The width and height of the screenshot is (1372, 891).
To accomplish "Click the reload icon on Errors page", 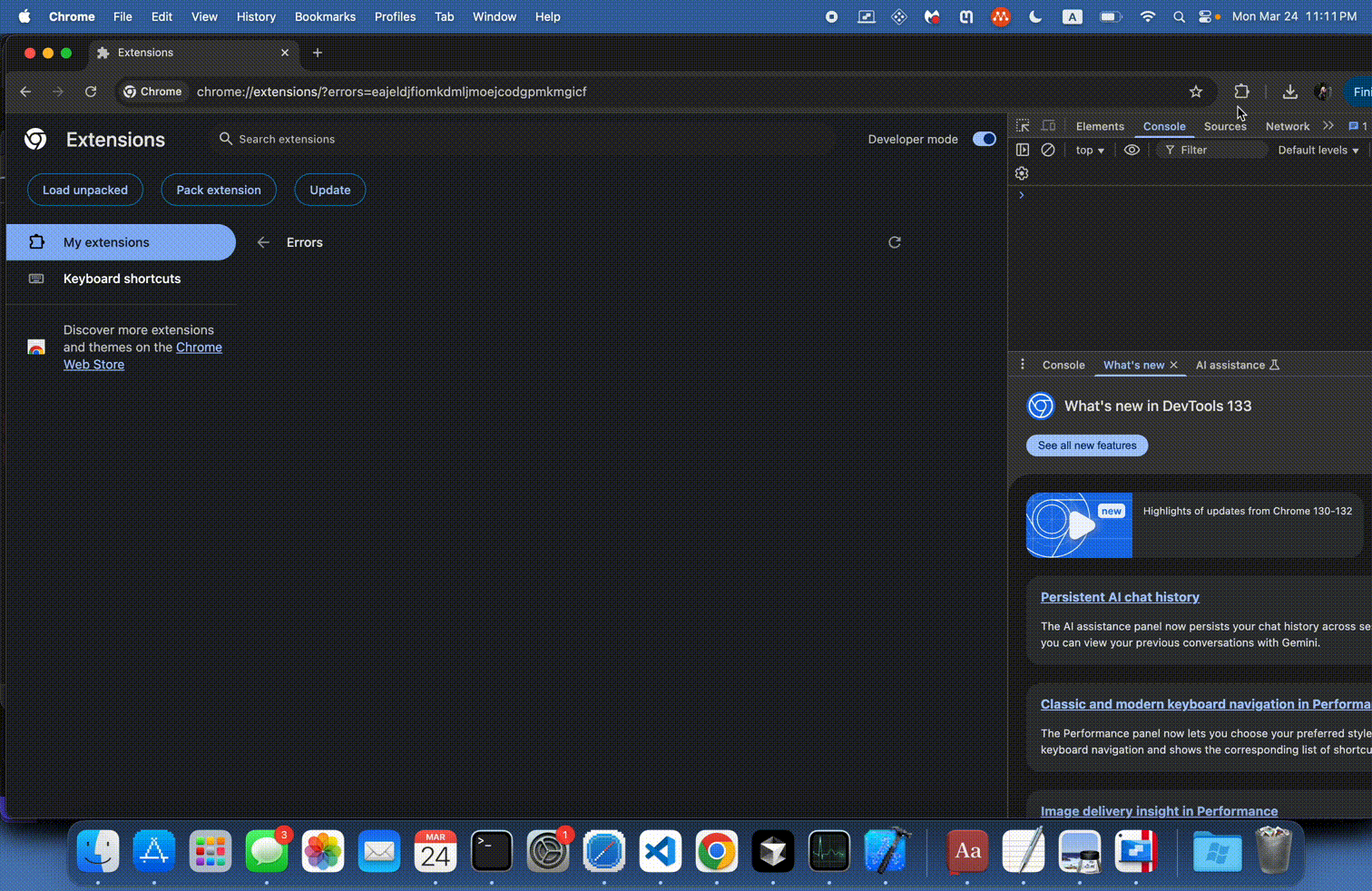I will coord(895,242).
